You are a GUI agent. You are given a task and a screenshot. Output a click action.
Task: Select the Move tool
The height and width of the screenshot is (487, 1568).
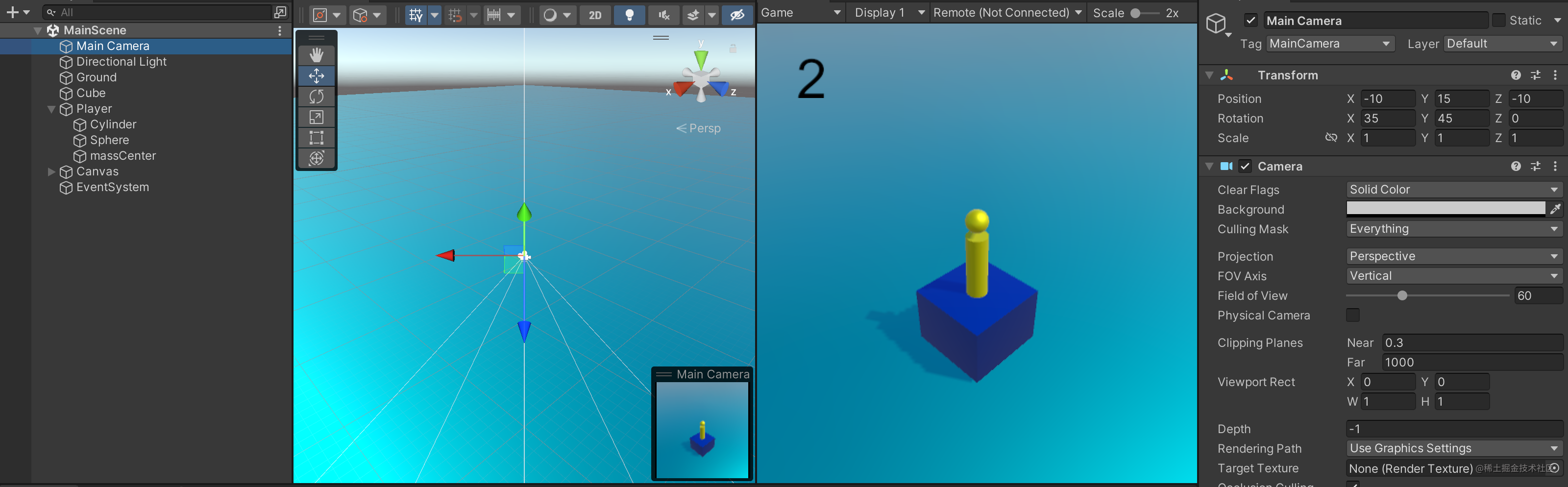point(317,75)
